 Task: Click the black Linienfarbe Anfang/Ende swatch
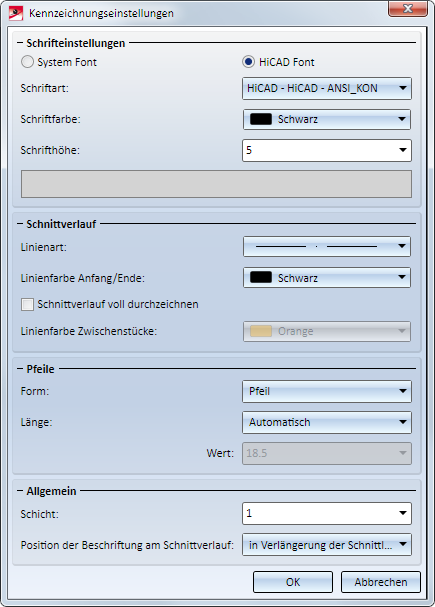(261, 278)
